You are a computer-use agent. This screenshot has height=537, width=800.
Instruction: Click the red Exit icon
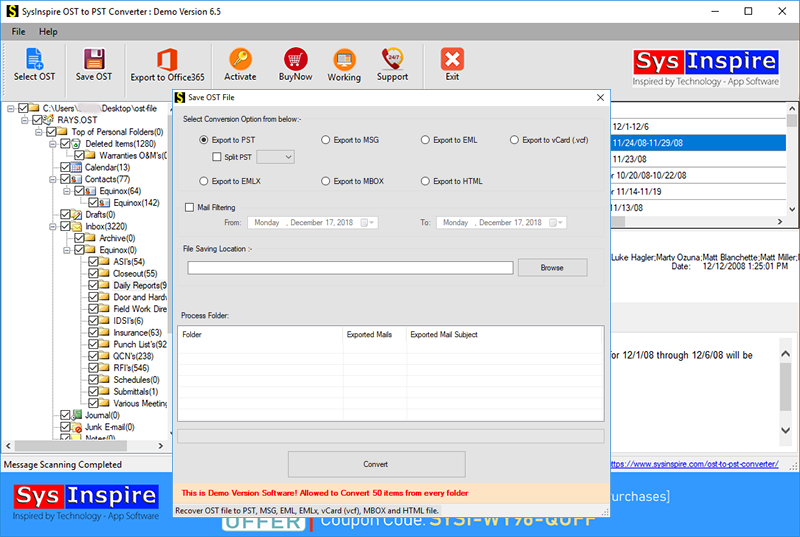click(452, 63)
